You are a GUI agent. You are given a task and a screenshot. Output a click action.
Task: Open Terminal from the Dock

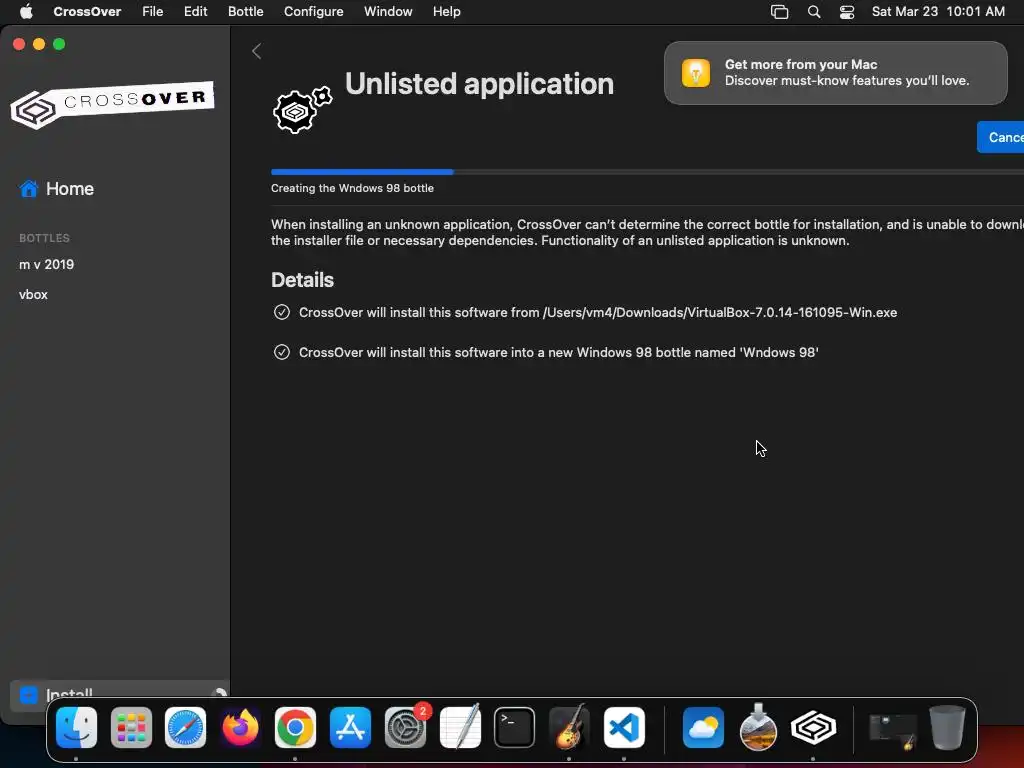(515, 728)
